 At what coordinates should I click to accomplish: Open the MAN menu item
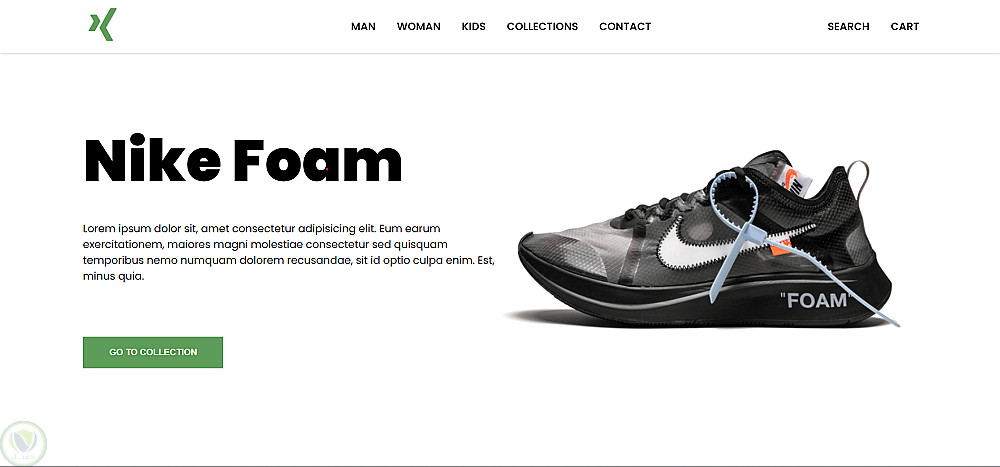[364, 27]
